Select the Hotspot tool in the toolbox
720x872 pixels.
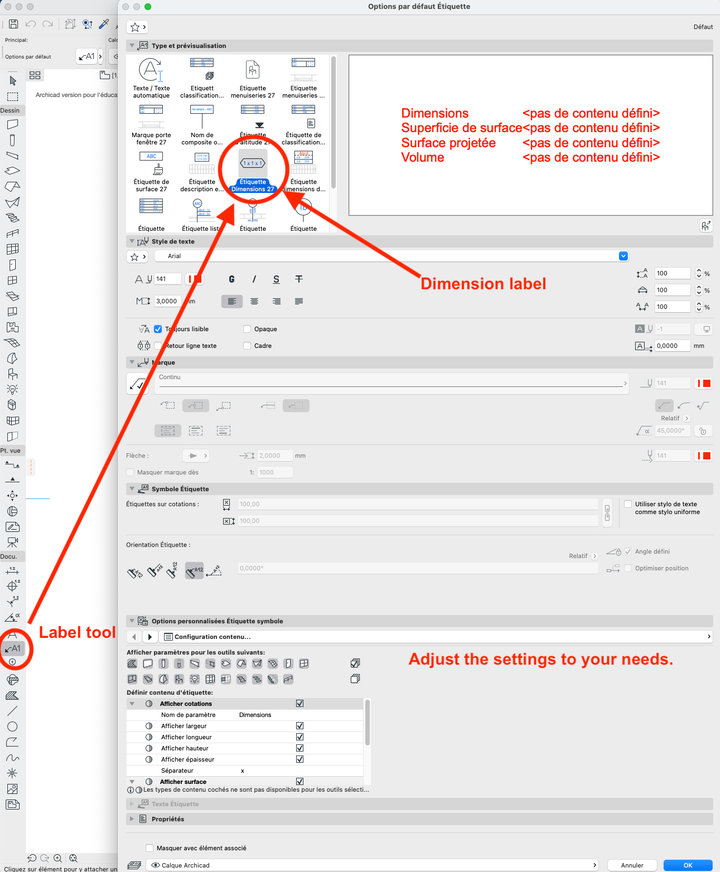click(12, 773)
